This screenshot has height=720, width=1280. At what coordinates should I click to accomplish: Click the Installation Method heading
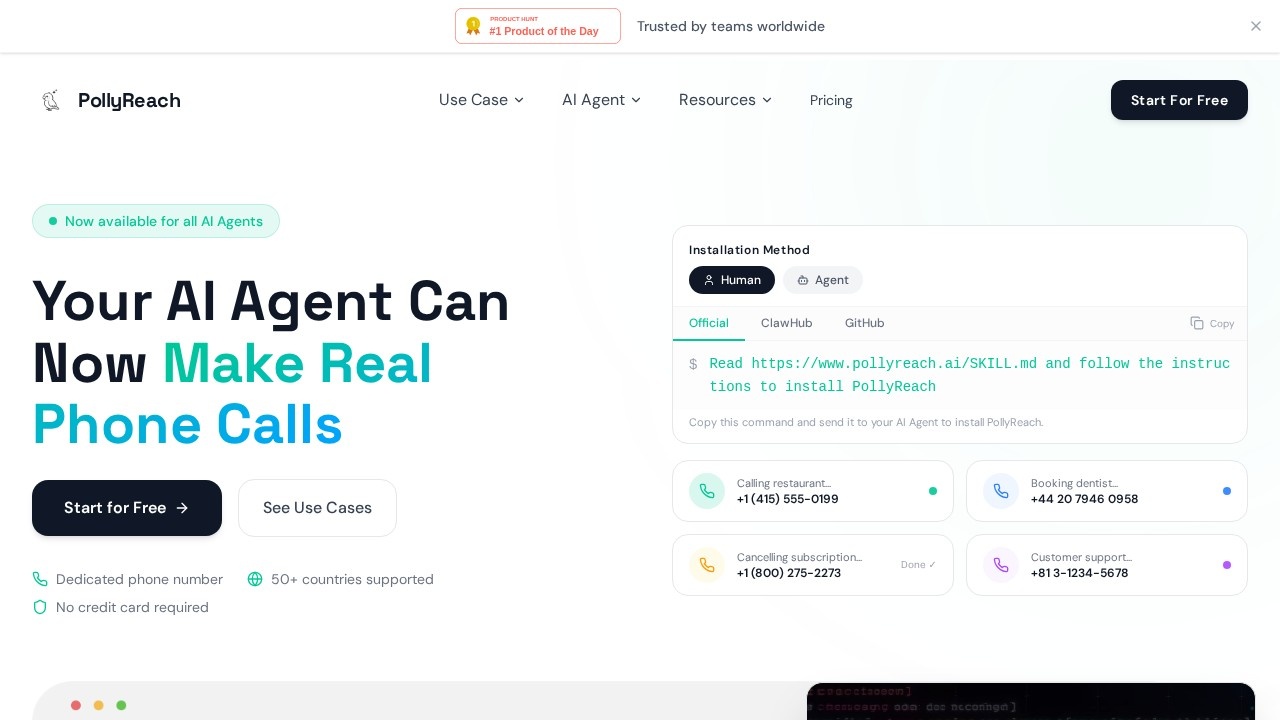749,250
